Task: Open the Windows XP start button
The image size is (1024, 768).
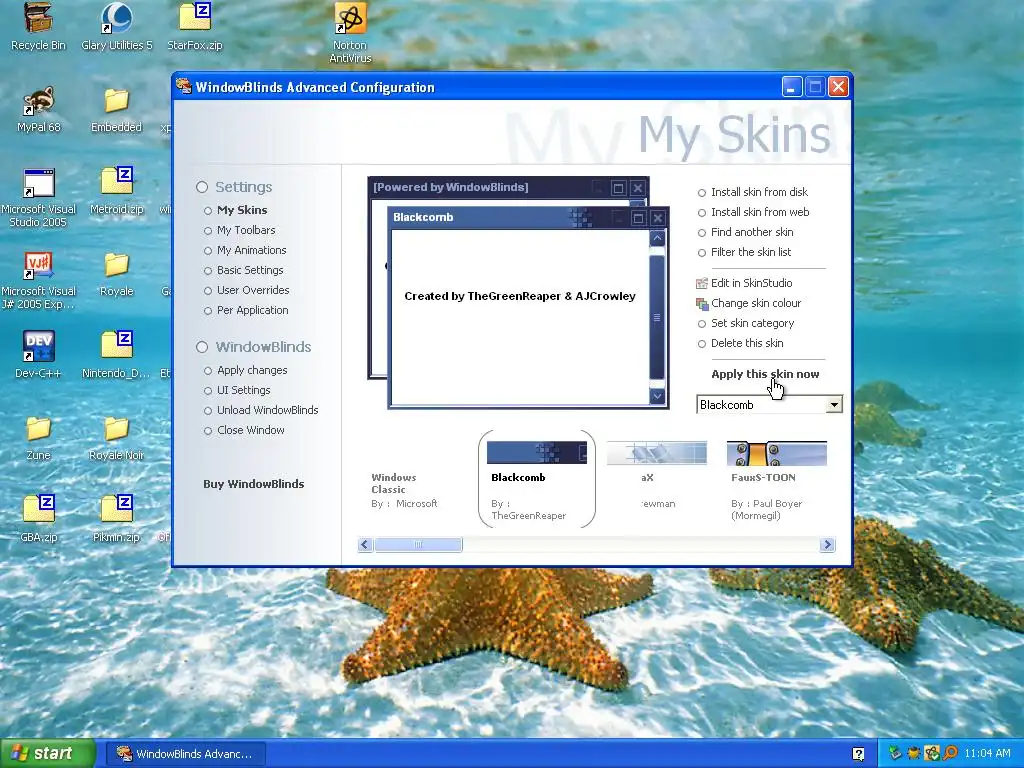Action: coord(47,754)
